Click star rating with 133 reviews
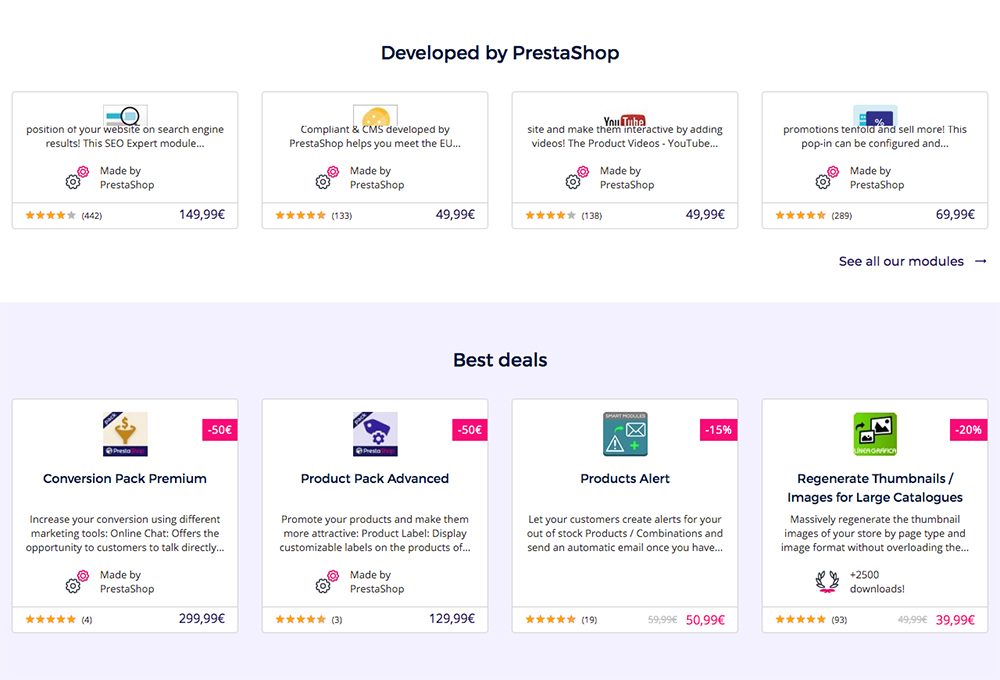The height and width of the screenshot is (680, 1000). [300, 215]
